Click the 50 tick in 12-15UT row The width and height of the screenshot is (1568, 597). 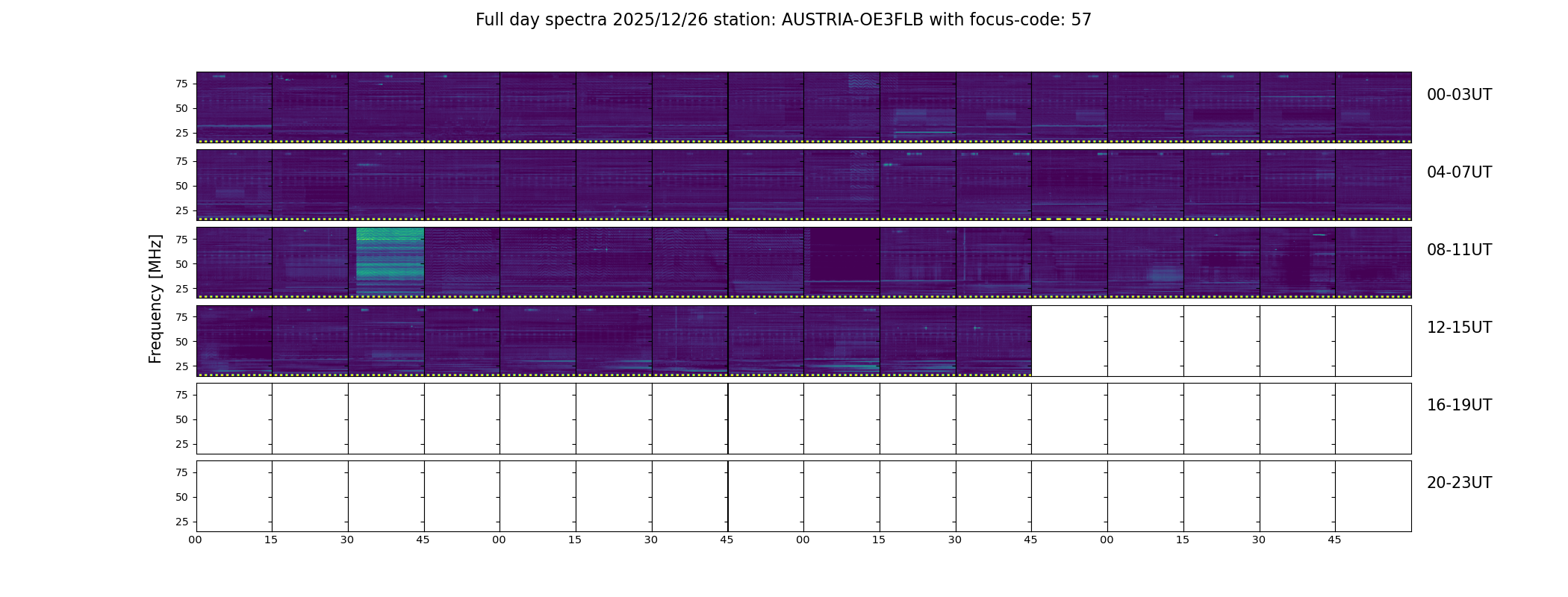click(x=181, y=342)
